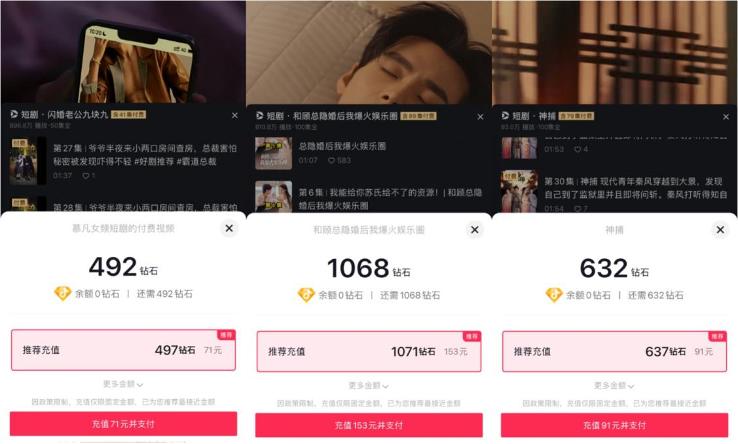Tap the 短剧 play icon for 闪婚老公九块九
The height and width of the screenshot is (444, 738).
point(14,114)
